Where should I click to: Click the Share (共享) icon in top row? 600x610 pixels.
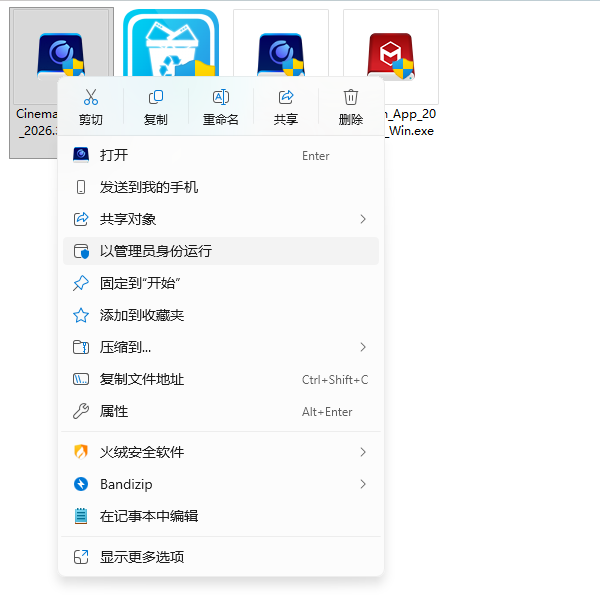[x=286, y=97]
